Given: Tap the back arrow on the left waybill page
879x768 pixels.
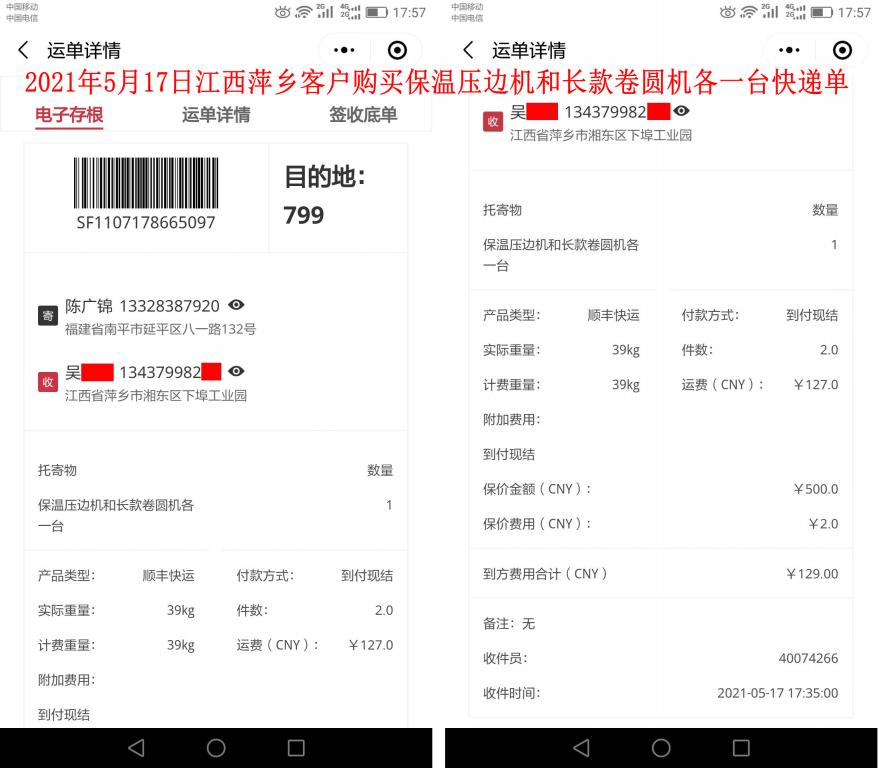Looking at the screenshot, I should 22,49.
